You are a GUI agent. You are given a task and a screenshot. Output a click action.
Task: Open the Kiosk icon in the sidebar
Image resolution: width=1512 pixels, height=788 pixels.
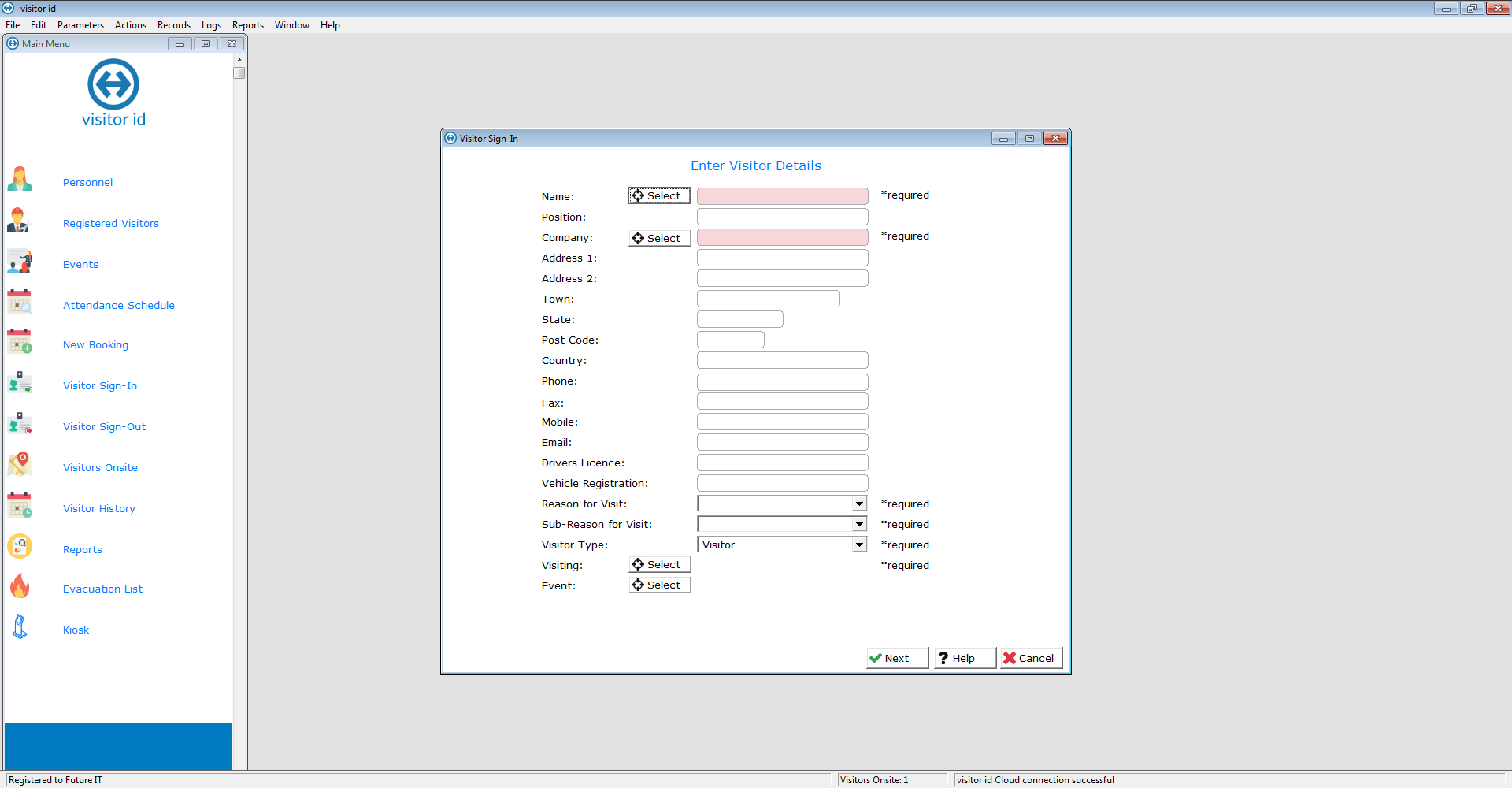click(x=20, y=627)
